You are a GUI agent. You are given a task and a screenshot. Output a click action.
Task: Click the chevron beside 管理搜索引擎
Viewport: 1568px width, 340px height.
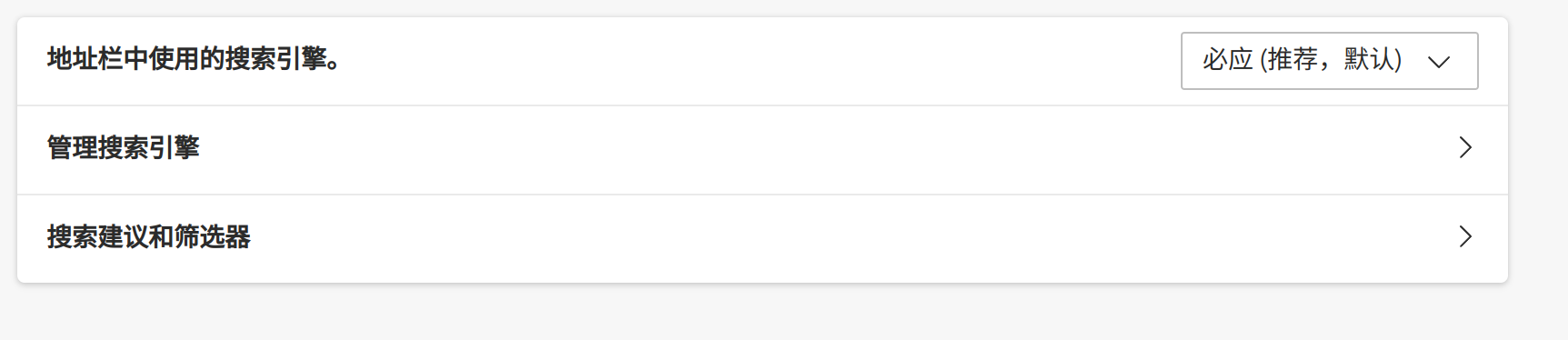tap(1465, 147)
